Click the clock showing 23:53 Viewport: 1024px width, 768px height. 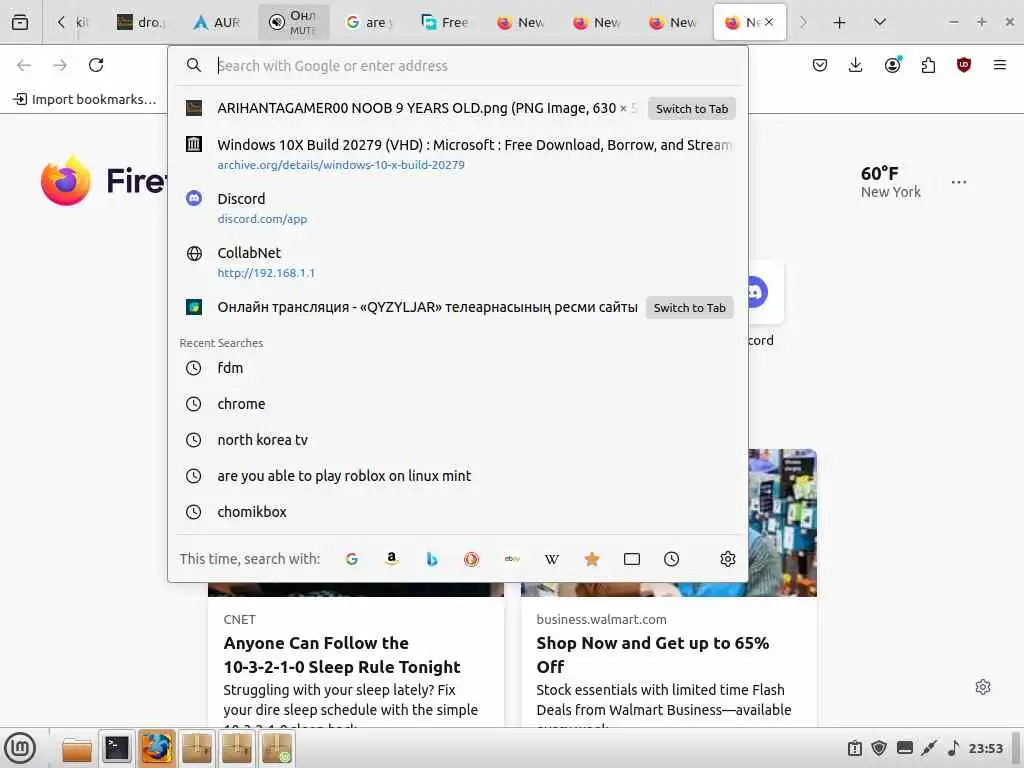pos(985,748)
